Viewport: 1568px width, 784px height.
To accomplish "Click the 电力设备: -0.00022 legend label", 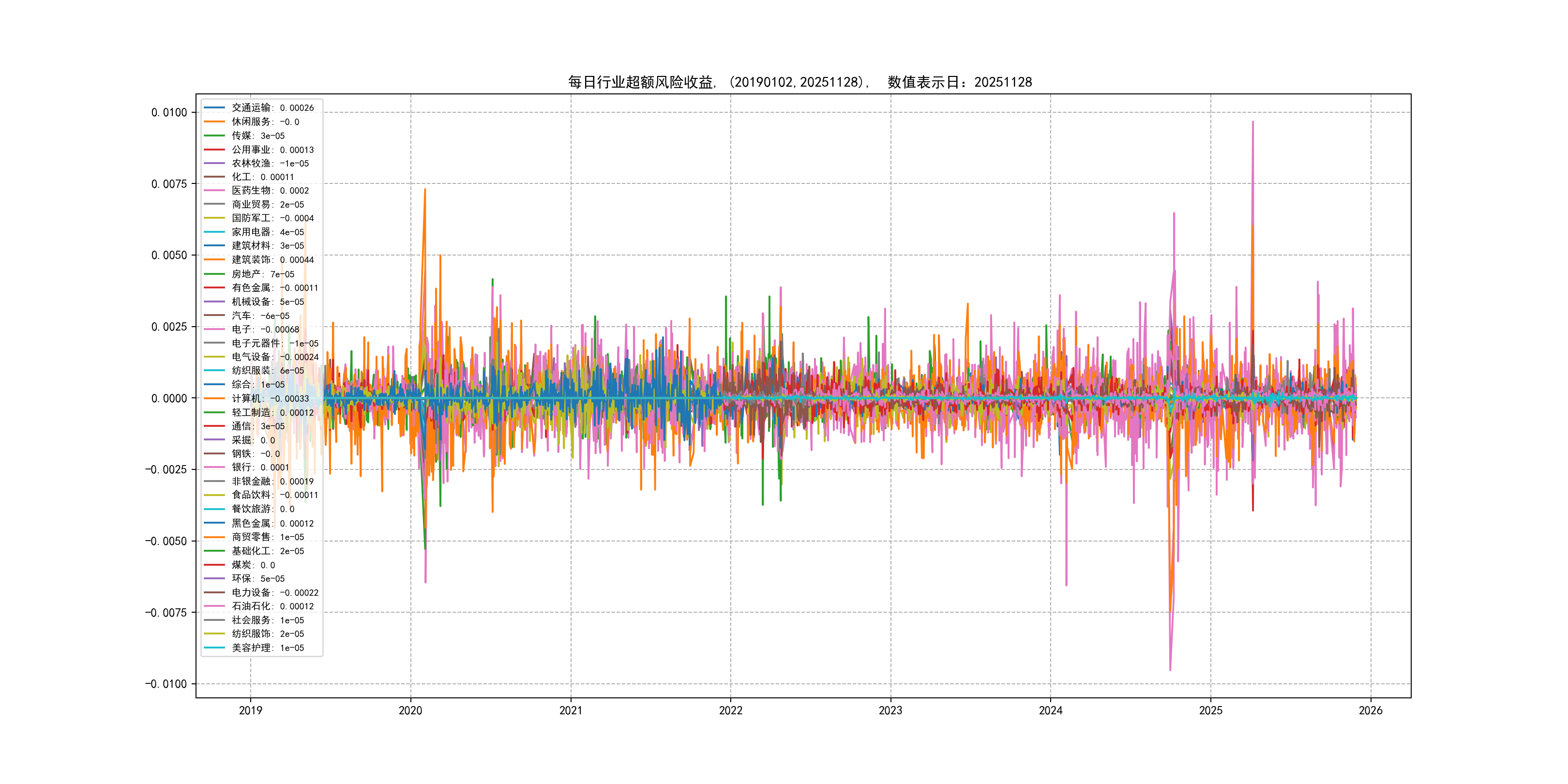I will click(275, 592).
